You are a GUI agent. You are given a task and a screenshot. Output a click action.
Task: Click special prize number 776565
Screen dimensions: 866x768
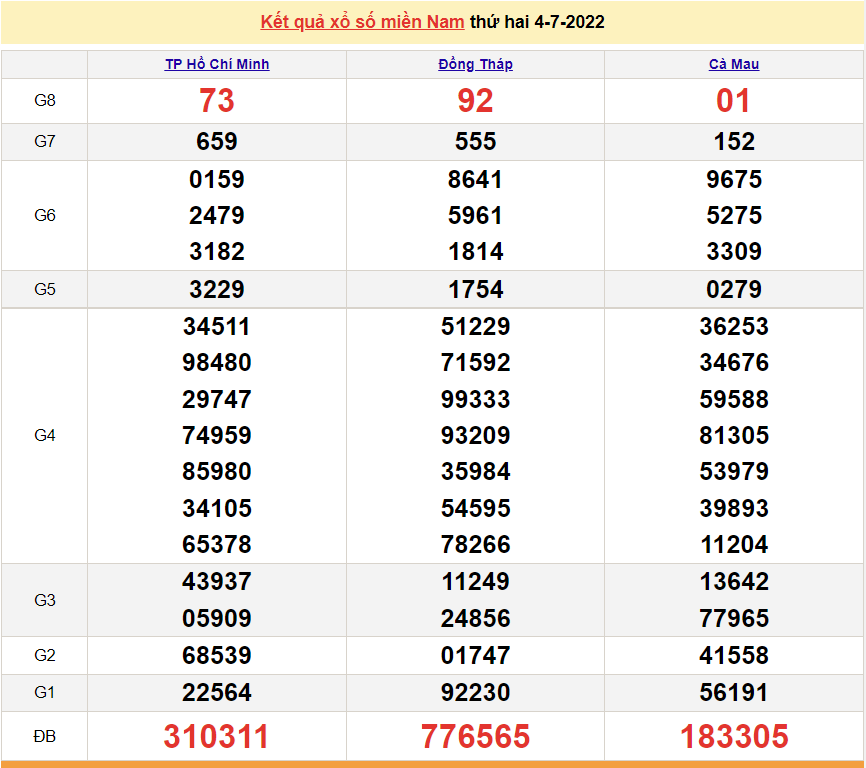(x=475, y=737)
